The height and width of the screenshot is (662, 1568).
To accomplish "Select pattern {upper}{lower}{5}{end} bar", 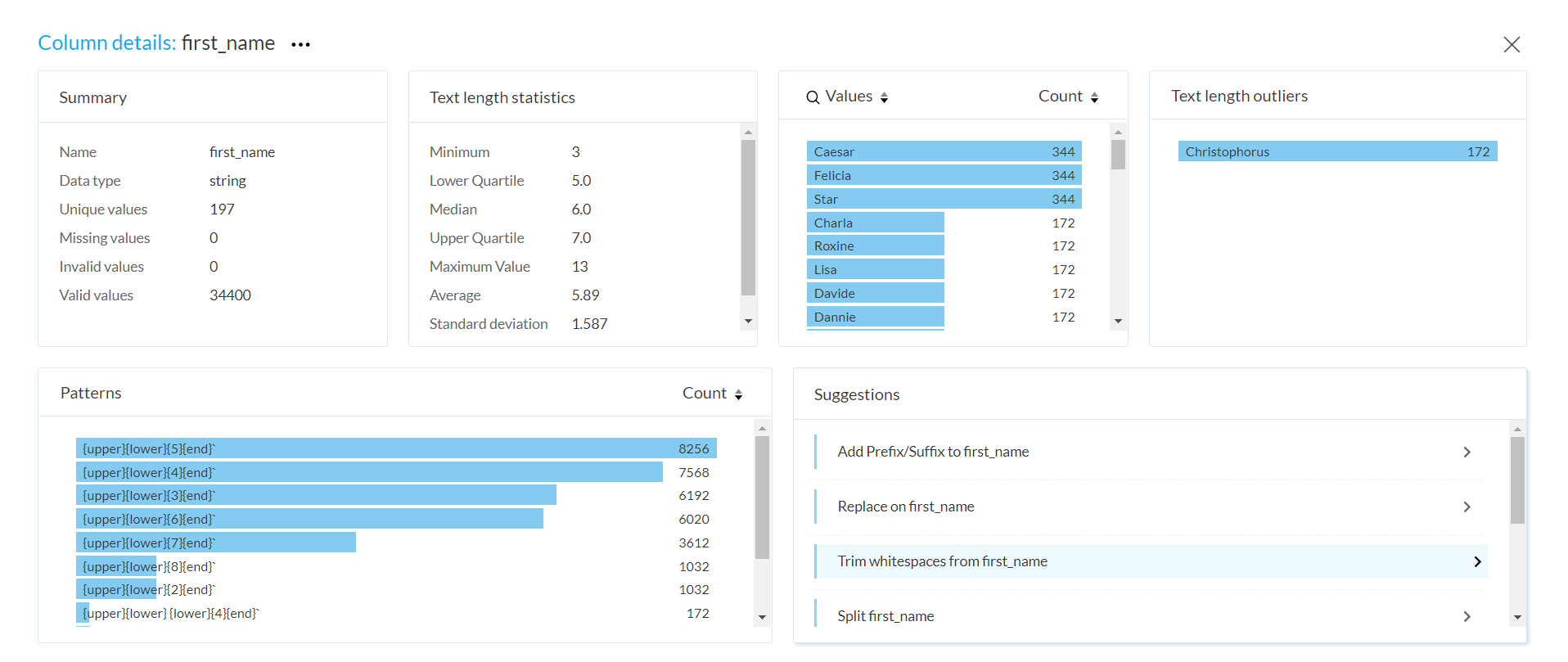I will pyautogui.click(x=396, y=448).
